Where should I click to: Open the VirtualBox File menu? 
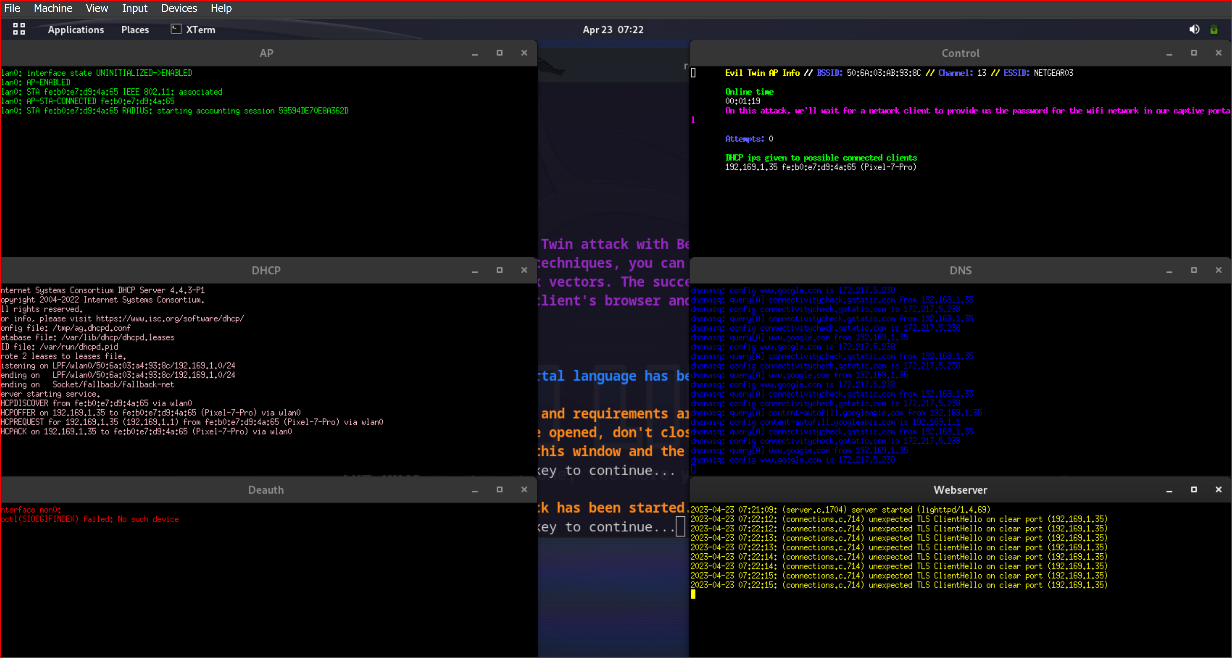coord(12,8)
